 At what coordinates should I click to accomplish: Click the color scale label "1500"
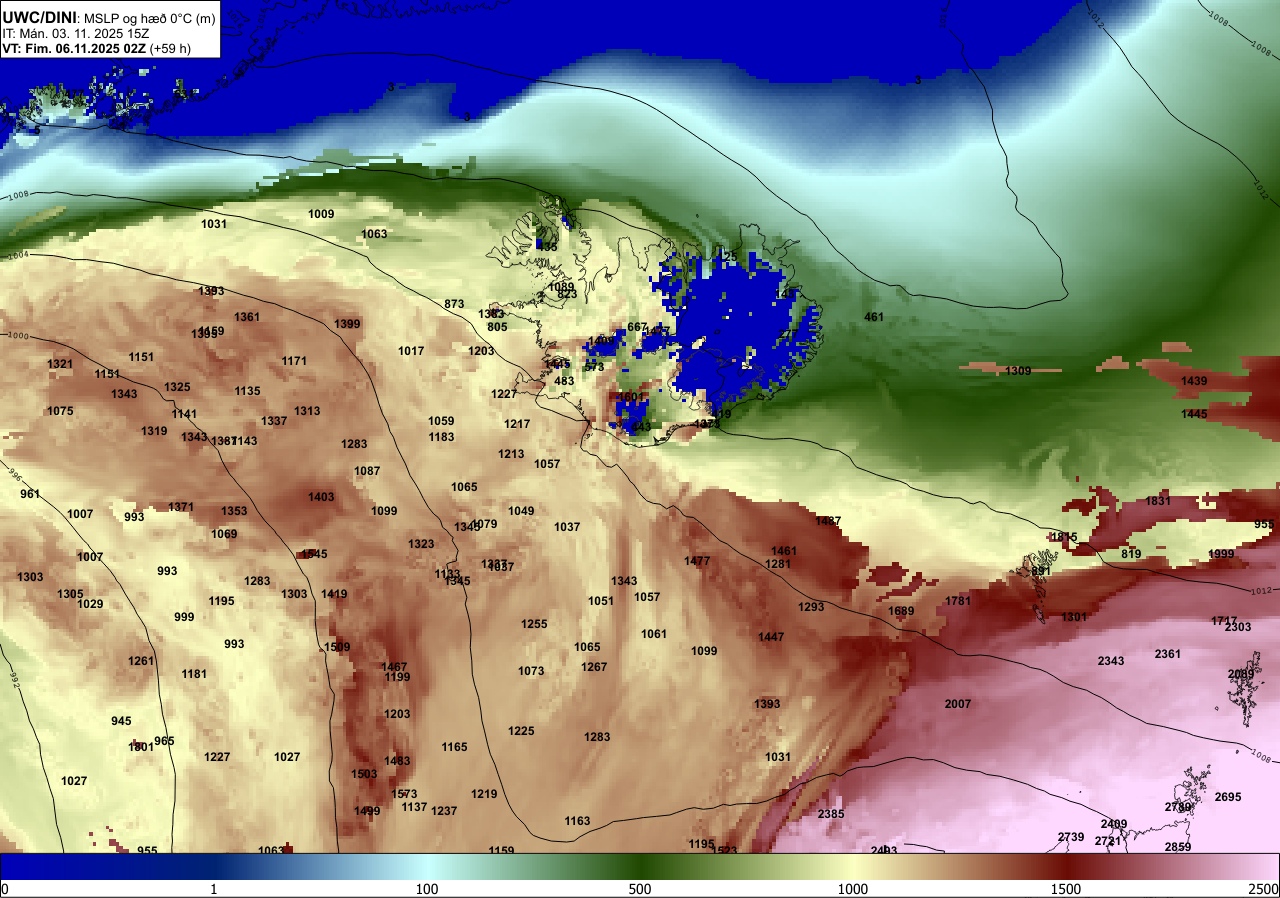click(1066, 889)
